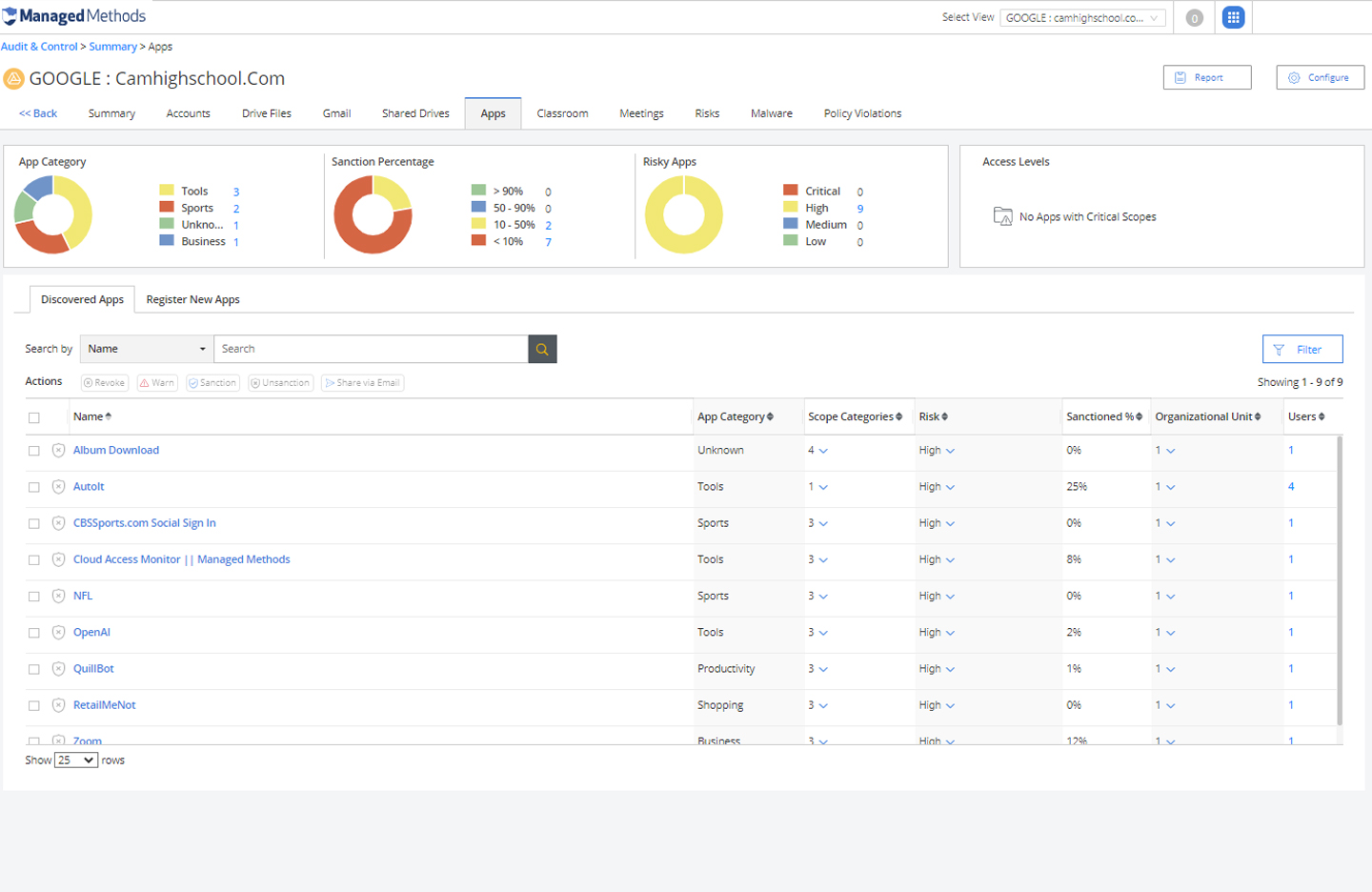Switch to the Gmail tab
1372x892 pixels.
pos(336,113)
